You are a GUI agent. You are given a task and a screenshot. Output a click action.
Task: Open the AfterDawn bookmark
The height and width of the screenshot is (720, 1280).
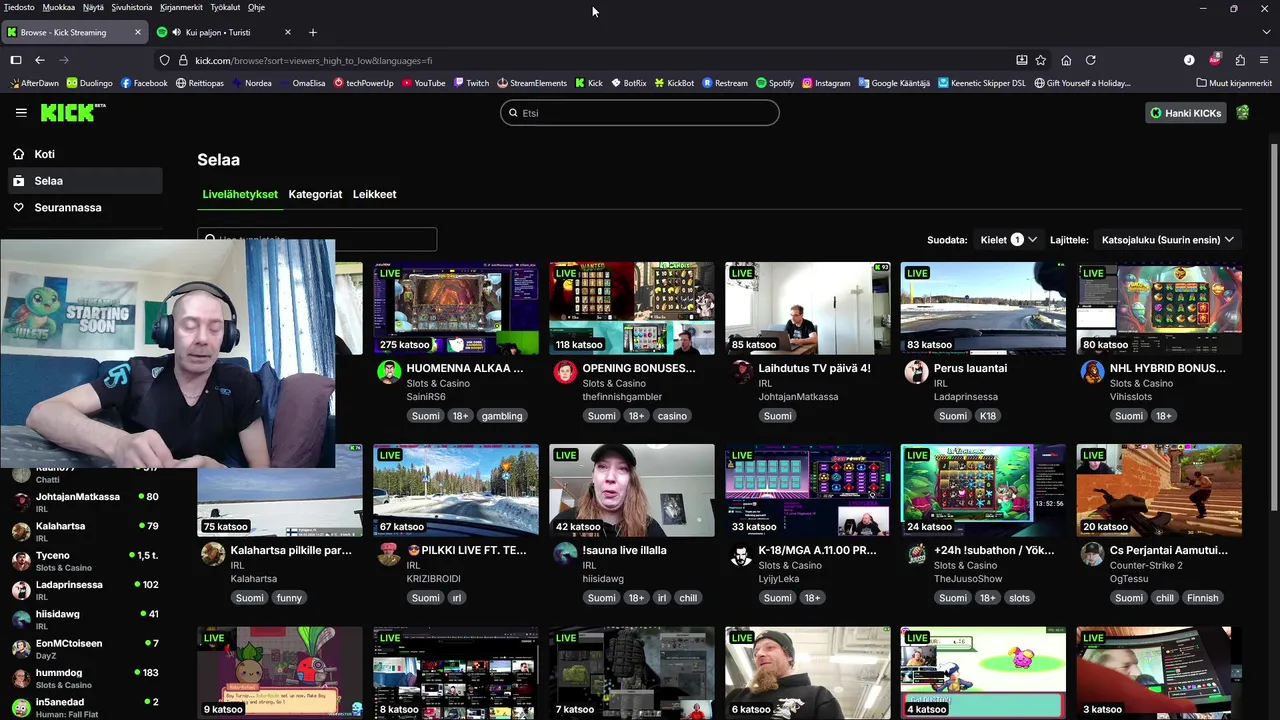(x=34, y=83)
